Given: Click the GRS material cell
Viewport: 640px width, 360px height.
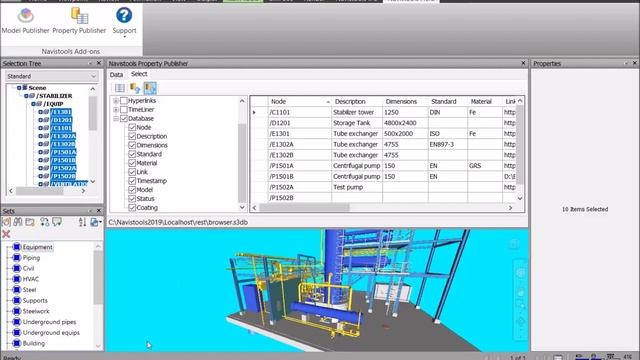Looking at the screenshot, I should 485,166.
